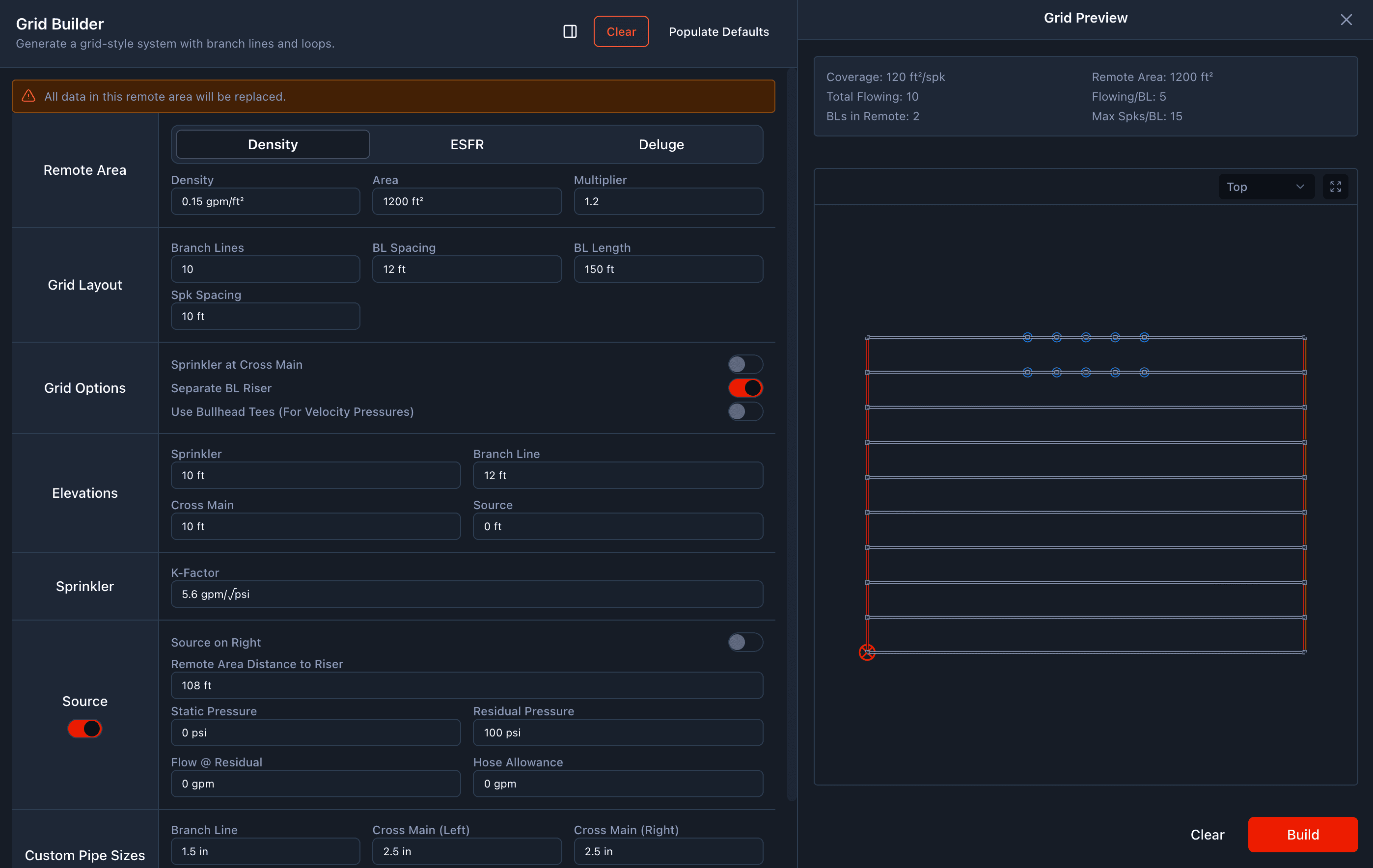This screenshot has height=868, width=1373.
Task: Select the Density tab
Action: click(273, 145)
